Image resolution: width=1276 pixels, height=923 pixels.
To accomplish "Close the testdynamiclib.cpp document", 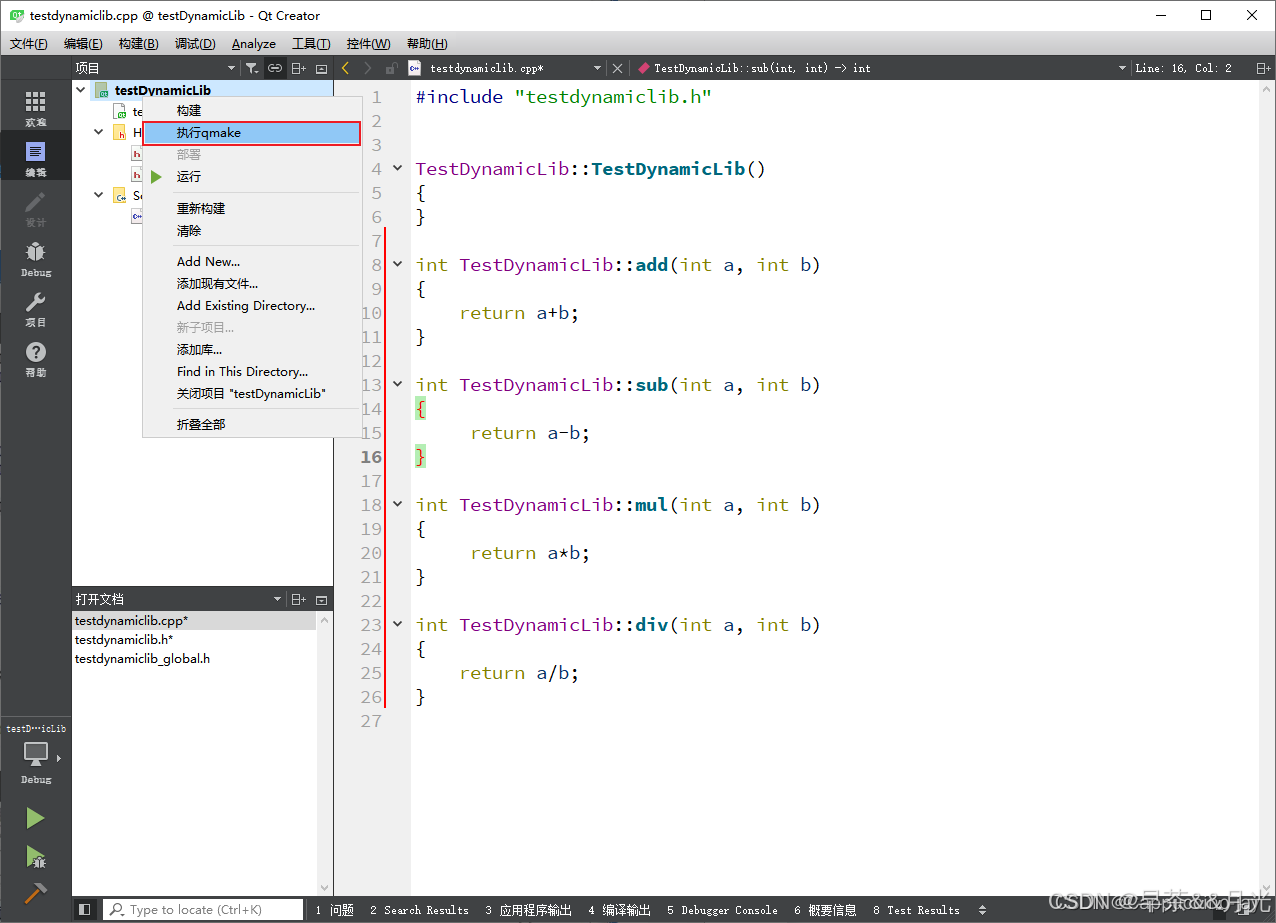I will [617, 68].
